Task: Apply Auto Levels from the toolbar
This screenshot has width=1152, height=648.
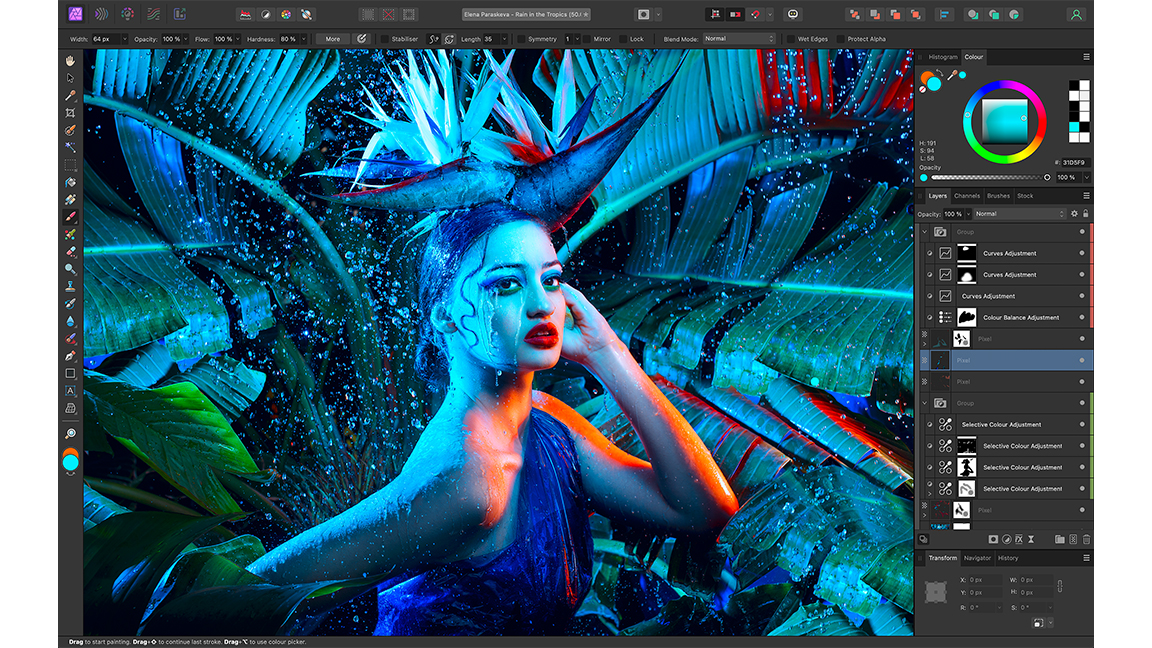Action: (x=245, y=15)
